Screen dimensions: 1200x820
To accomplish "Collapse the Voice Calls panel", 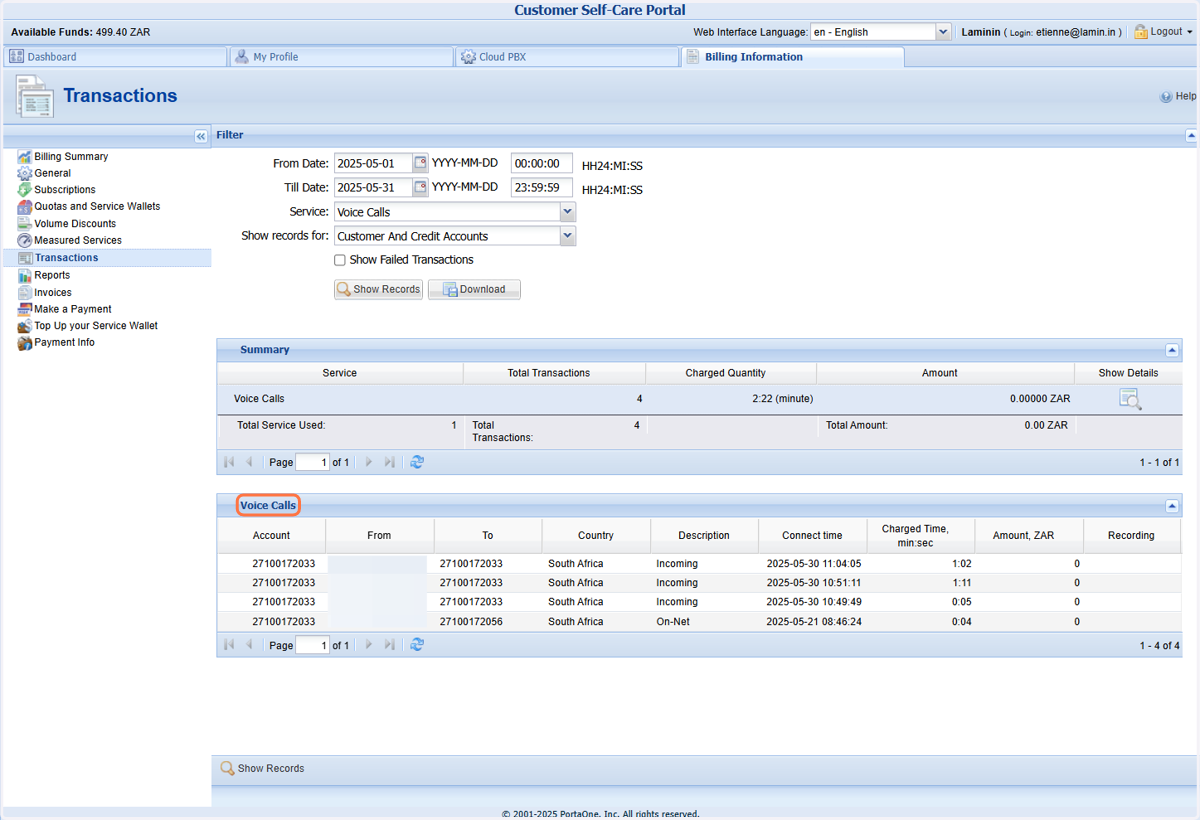I will 1172,507.
